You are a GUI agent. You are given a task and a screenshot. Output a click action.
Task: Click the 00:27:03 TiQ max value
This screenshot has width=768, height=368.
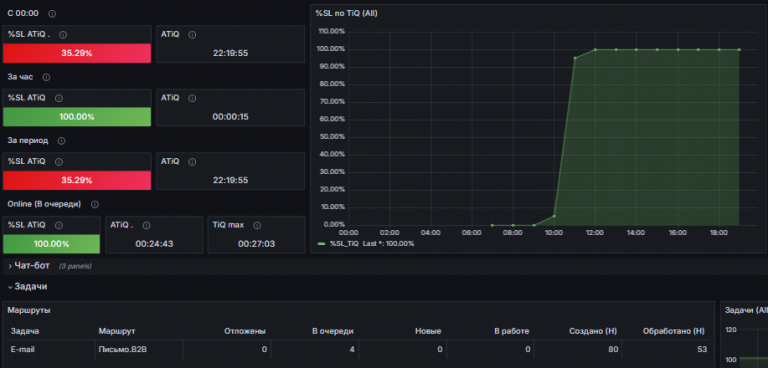click(256, 244)
